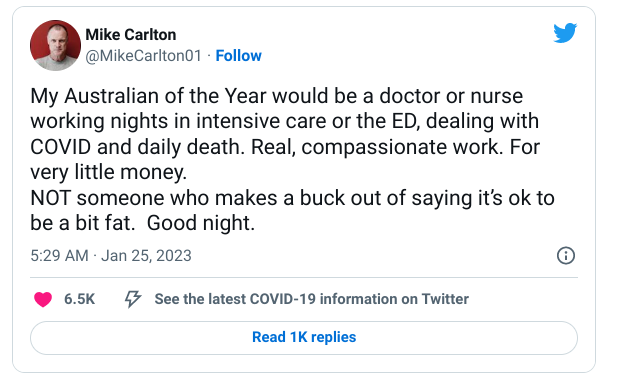Click the tweet's first line about Australian of the Year
This screenshot has width=623, height=381.
click(277, 97)
